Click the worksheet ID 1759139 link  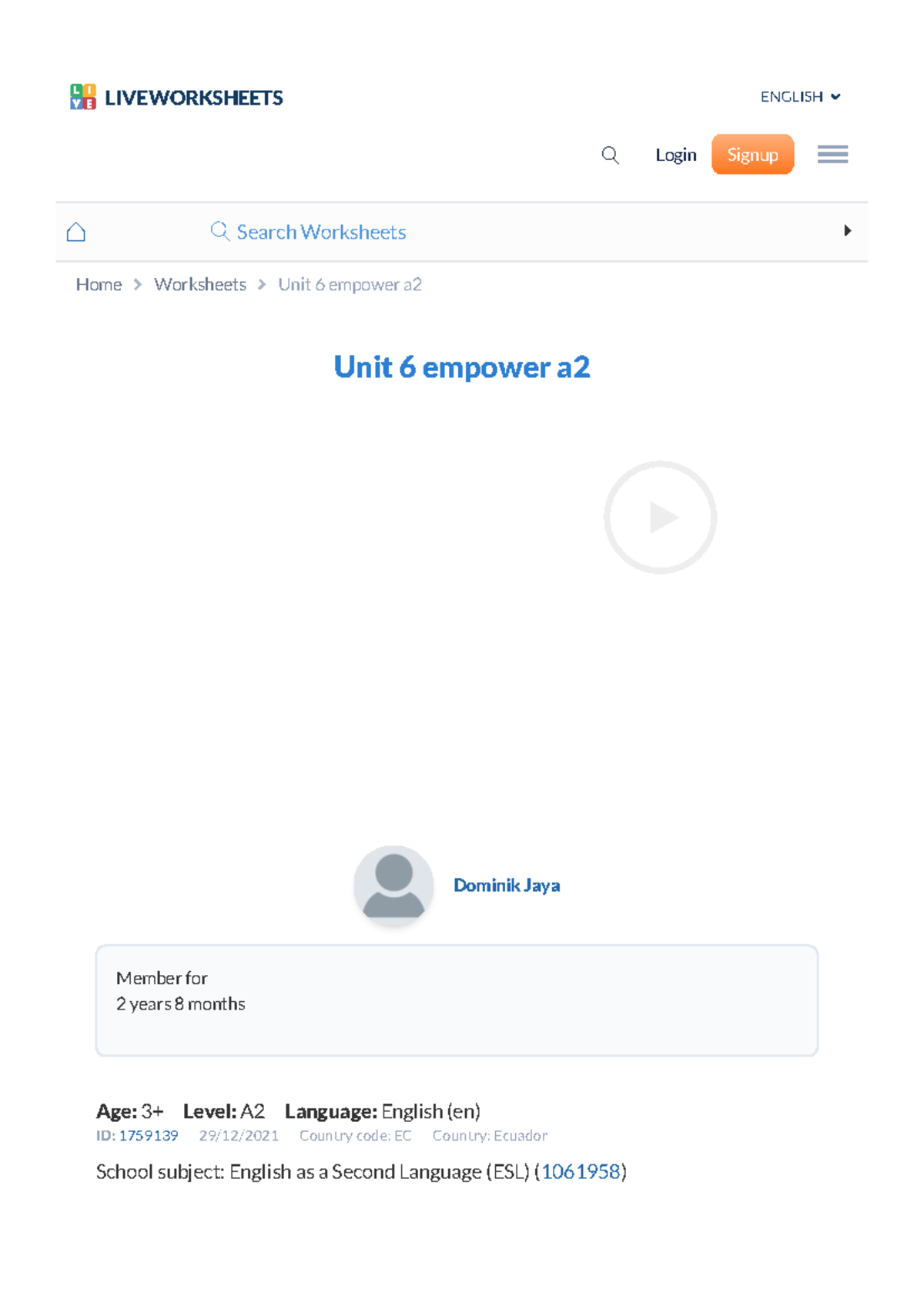(x=148, y=1136)
